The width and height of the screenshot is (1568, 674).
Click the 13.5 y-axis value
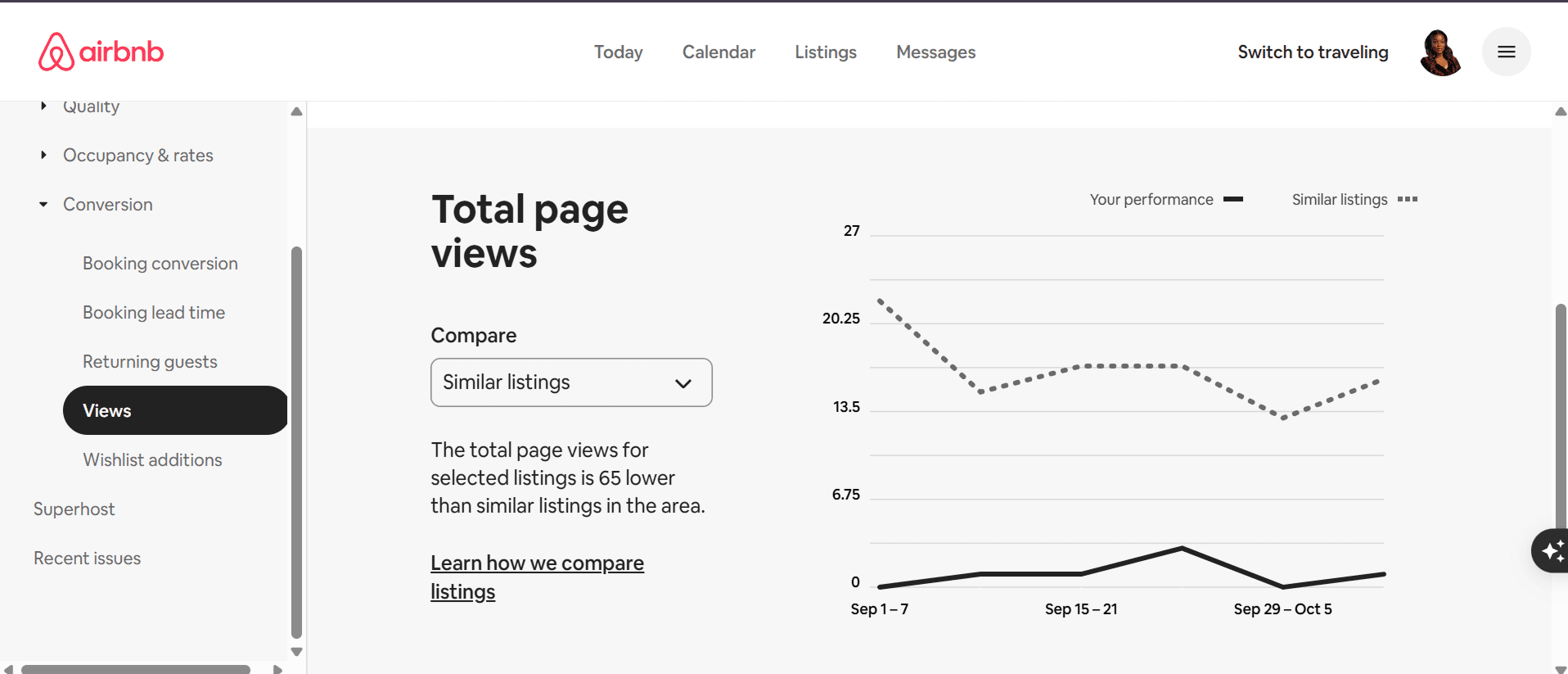point(846,406)
